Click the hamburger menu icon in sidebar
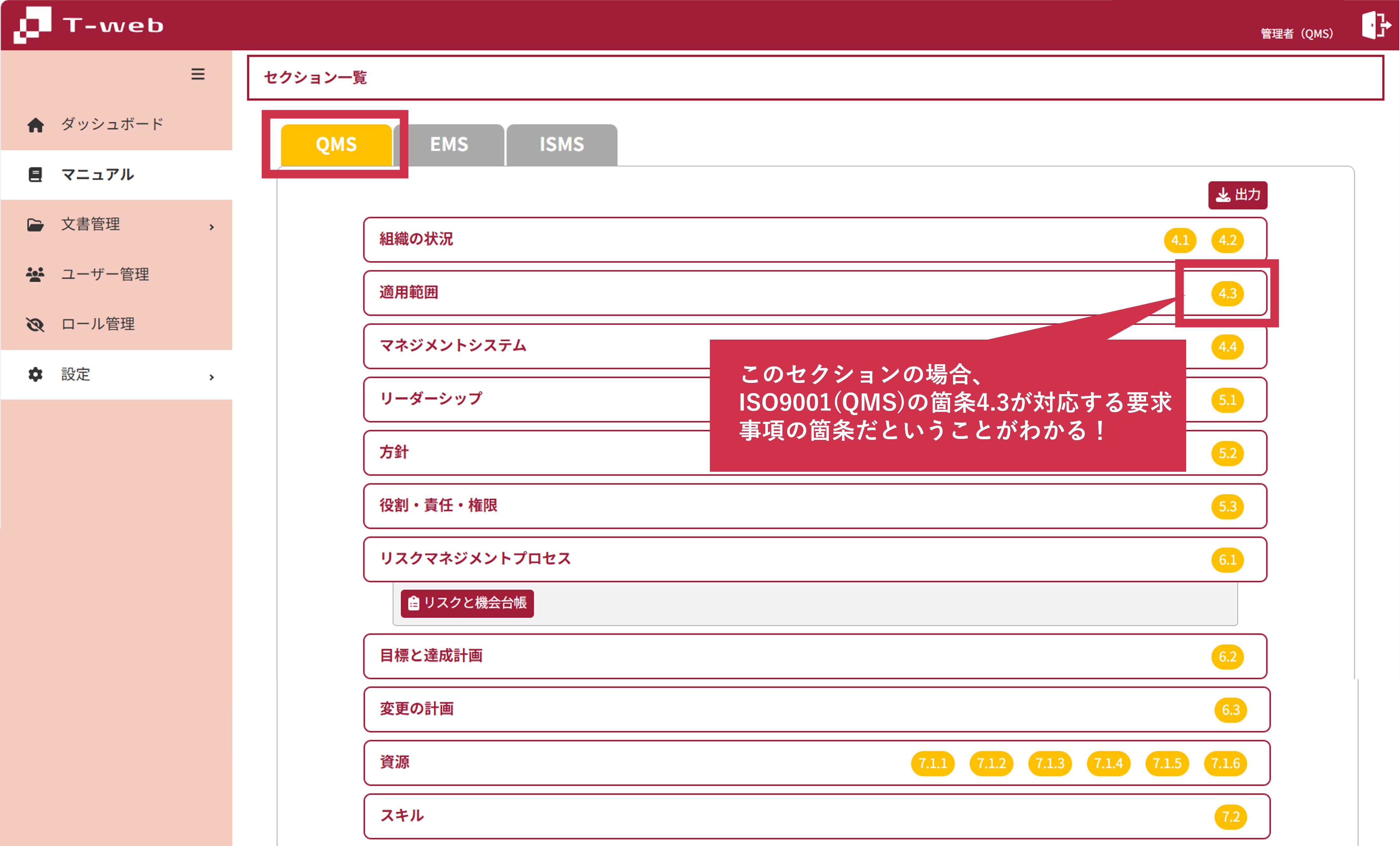The width and height of the screenshot is (1400, 846). point(198,74)
